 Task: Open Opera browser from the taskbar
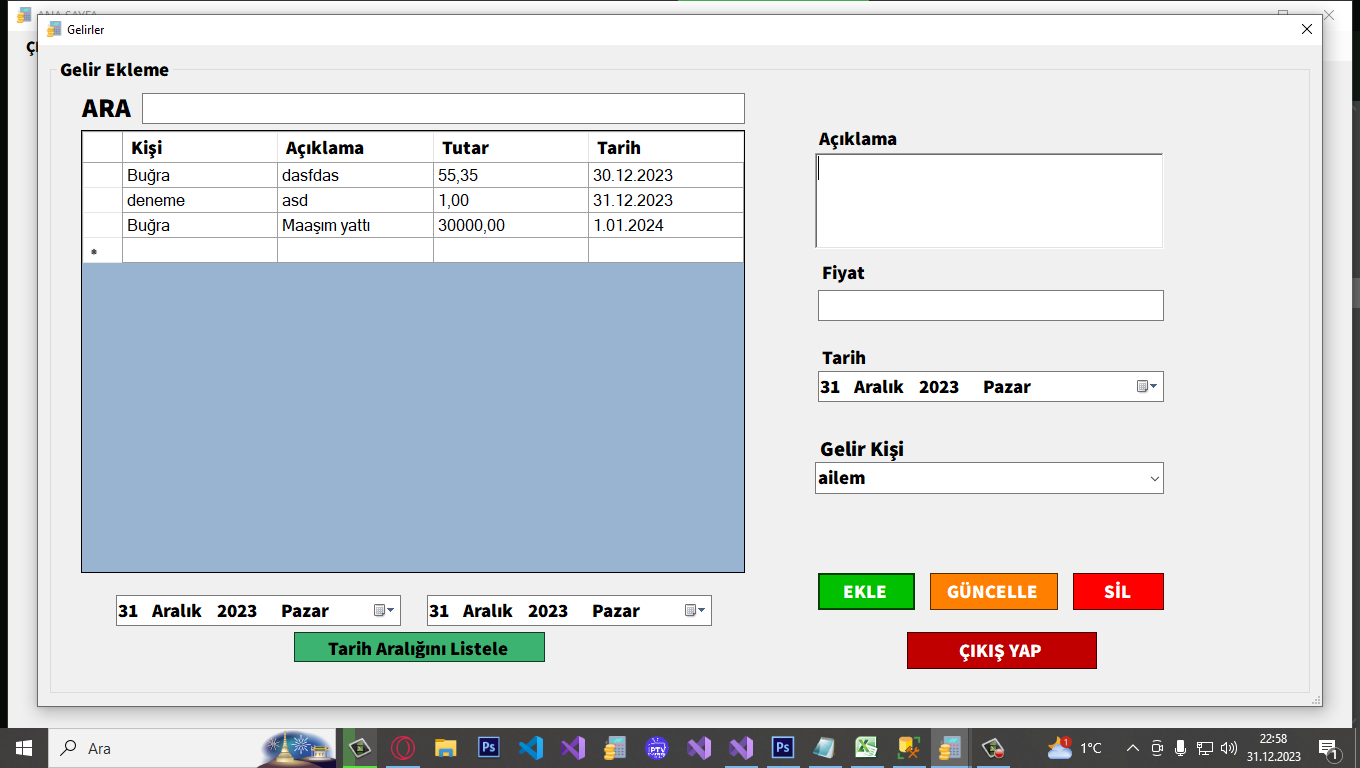pos(403,748)
